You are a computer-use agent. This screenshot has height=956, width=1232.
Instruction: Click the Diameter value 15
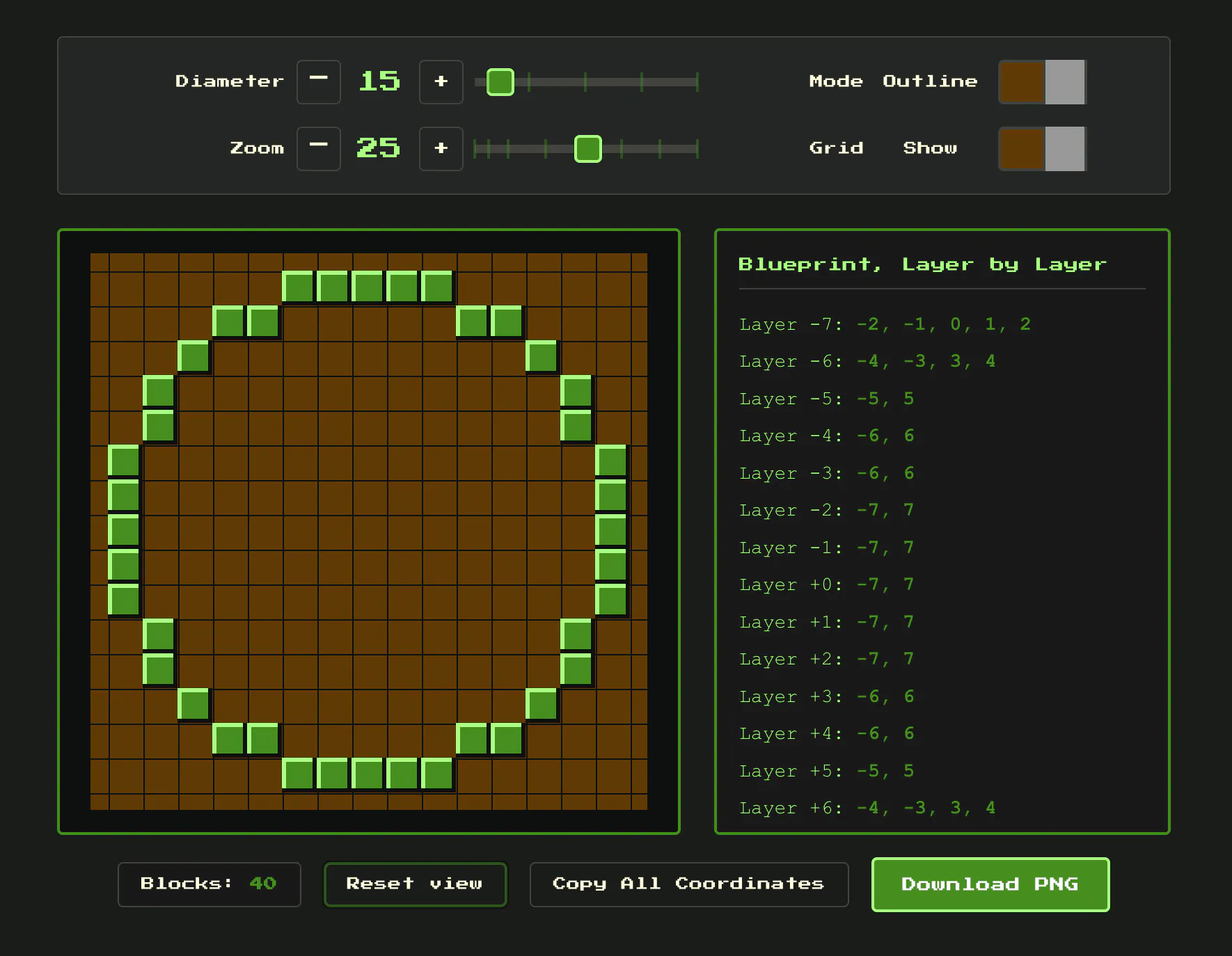pyautogui.click(x=380, y=82)
